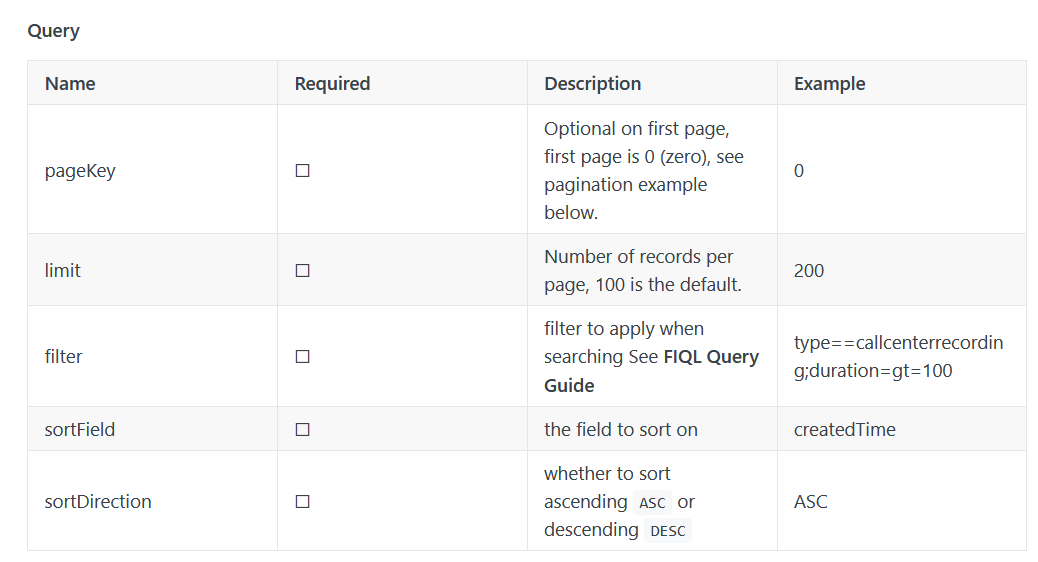This screenshot has height=562, width=1038.
Task: Click the ASC inline code label
Action: click(x=651, y=503)
